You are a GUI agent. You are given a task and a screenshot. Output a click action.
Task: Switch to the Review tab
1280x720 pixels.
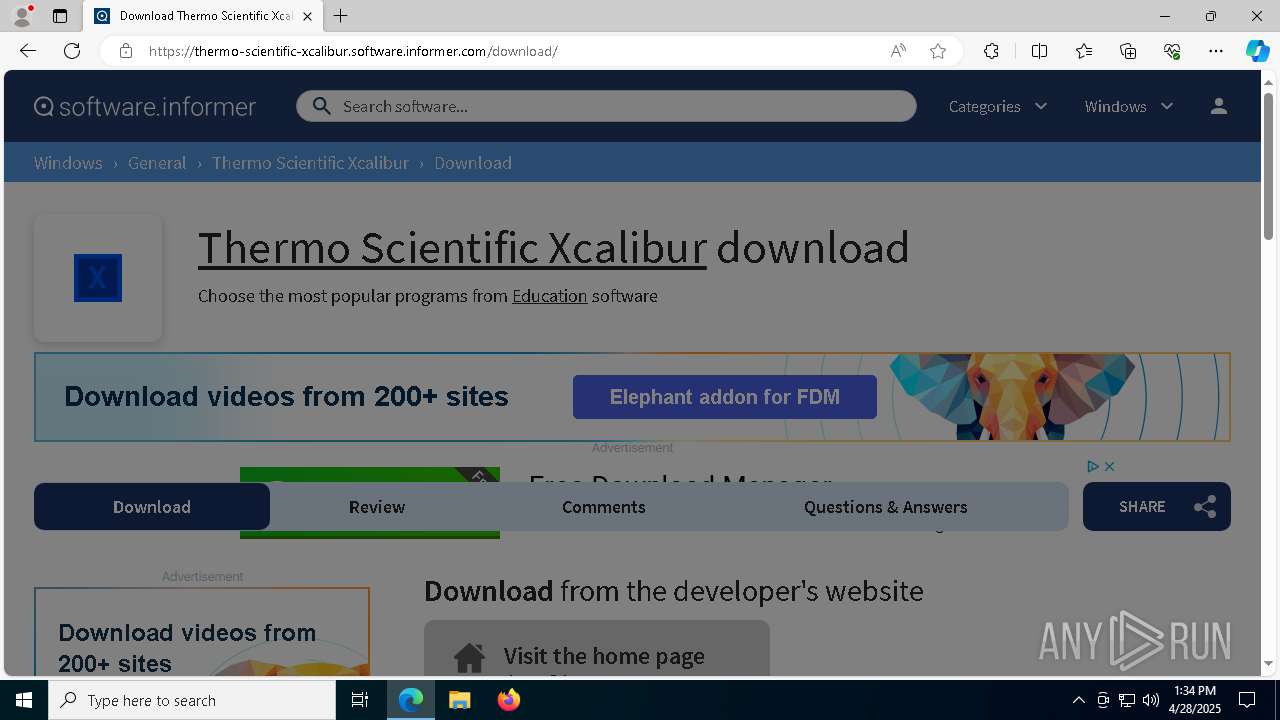click(x=377, y=507)
